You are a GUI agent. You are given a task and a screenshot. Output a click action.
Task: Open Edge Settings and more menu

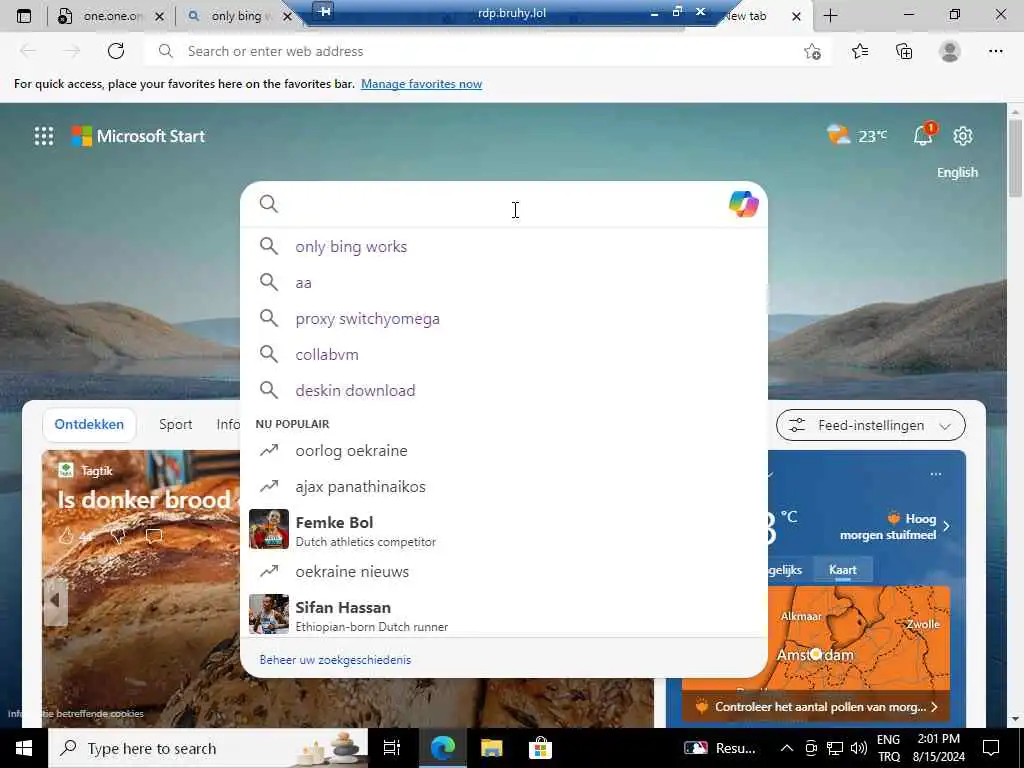point(995,51)
